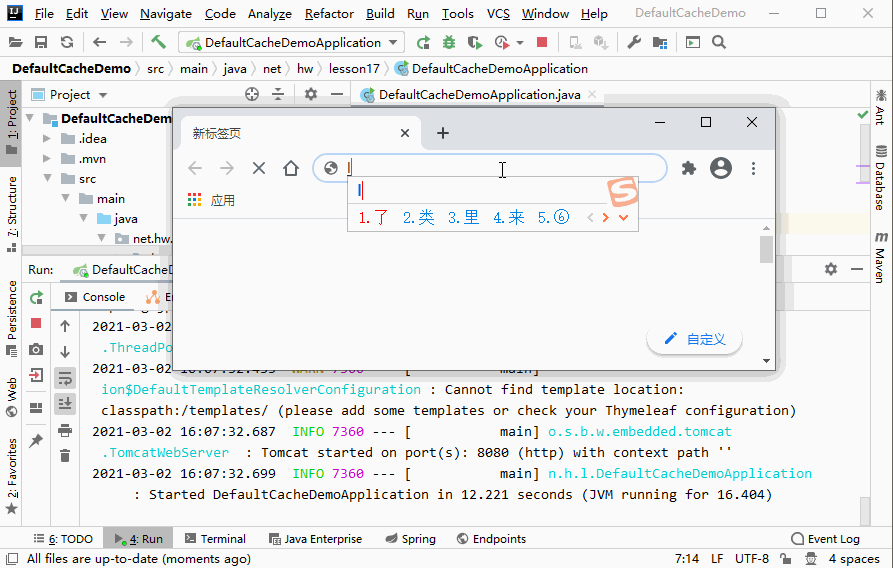Open Chrome extensions puzzle icon

689,168
